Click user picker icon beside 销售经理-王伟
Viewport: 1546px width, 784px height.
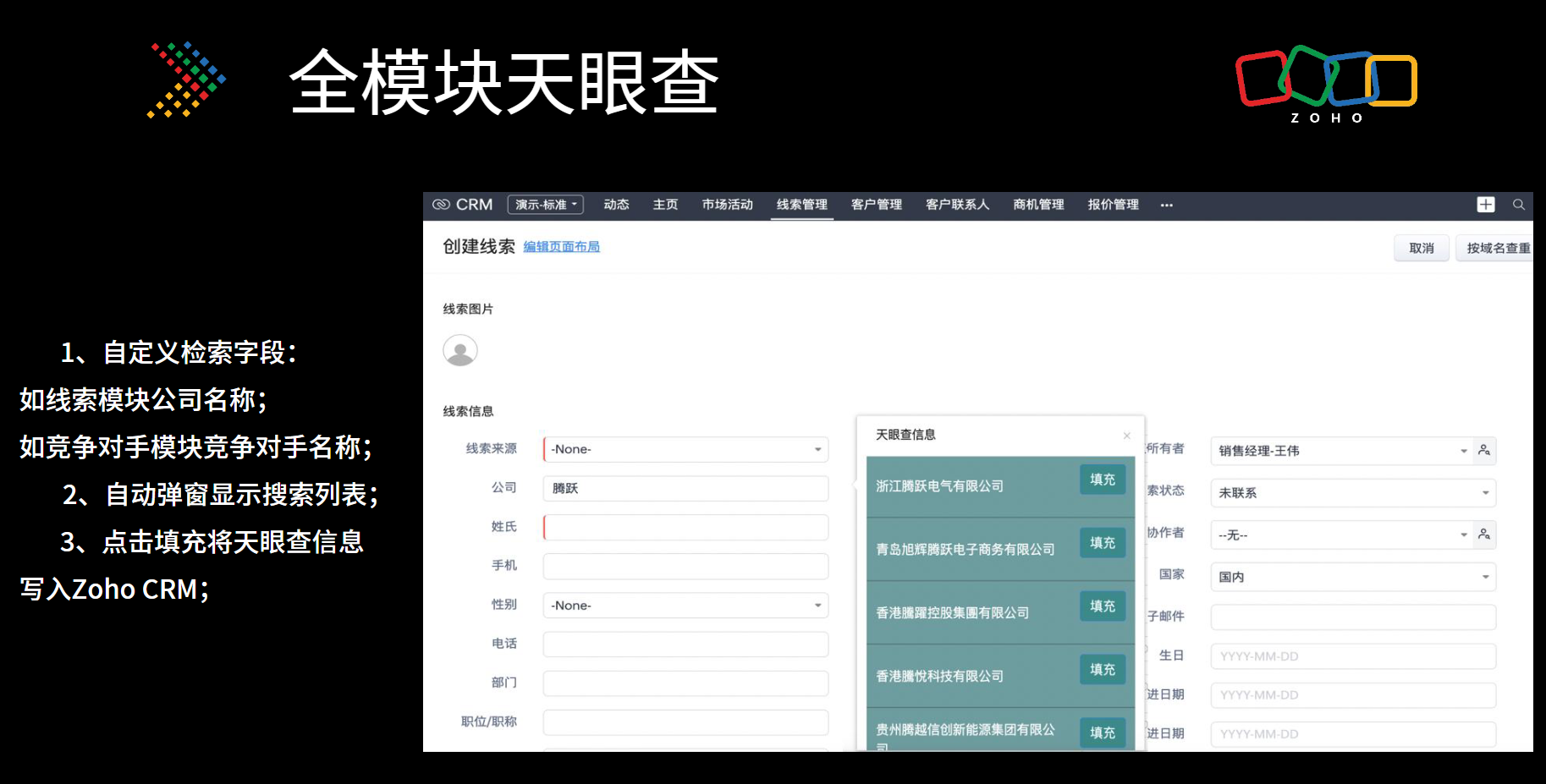tap(1484, 451)
